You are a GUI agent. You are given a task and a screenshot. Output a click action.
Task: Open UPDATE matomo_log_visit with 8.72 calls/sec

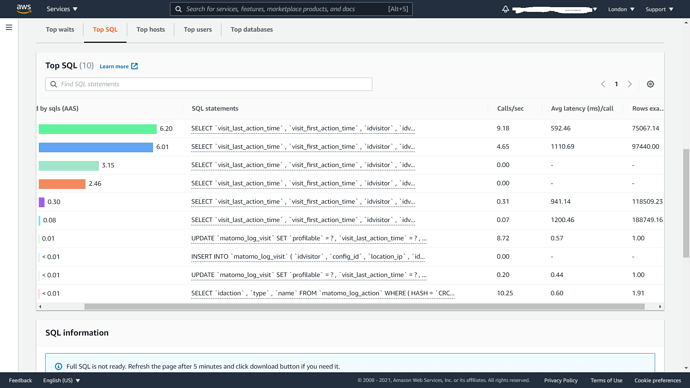point(308,238)
